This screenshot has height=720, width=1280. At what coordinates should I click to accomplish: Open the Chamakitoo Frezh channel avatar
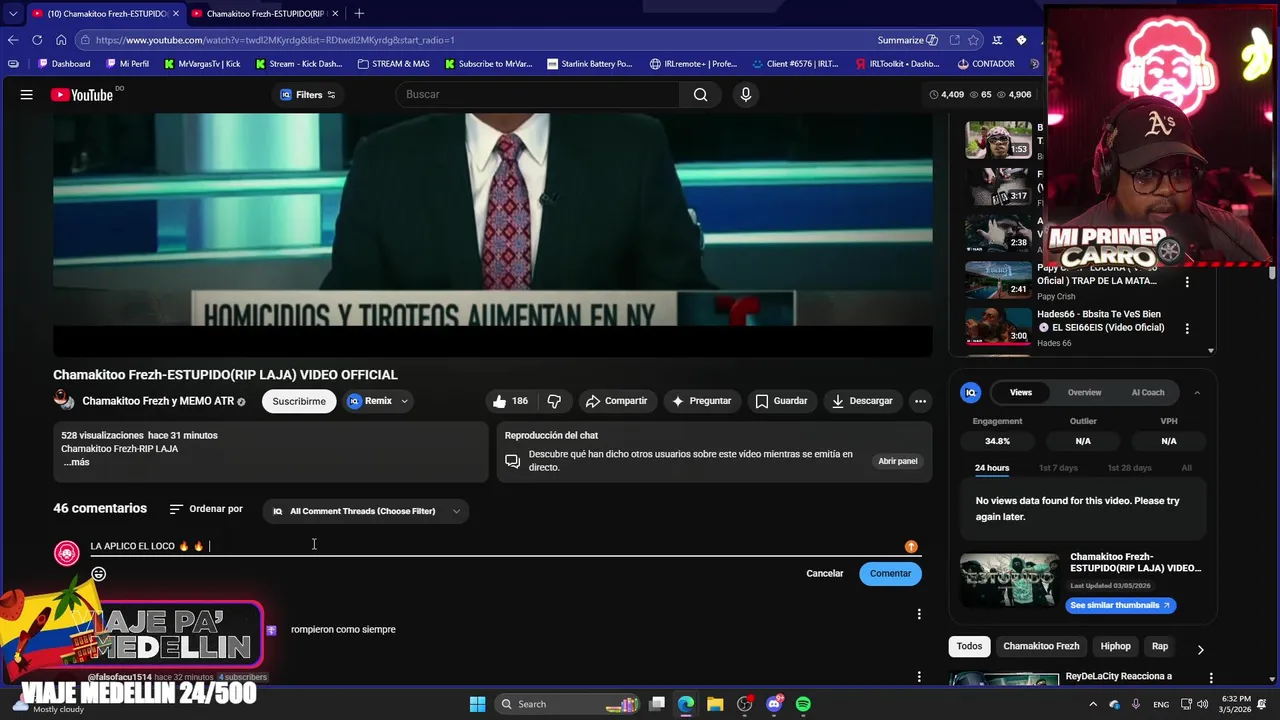(64, 401)
